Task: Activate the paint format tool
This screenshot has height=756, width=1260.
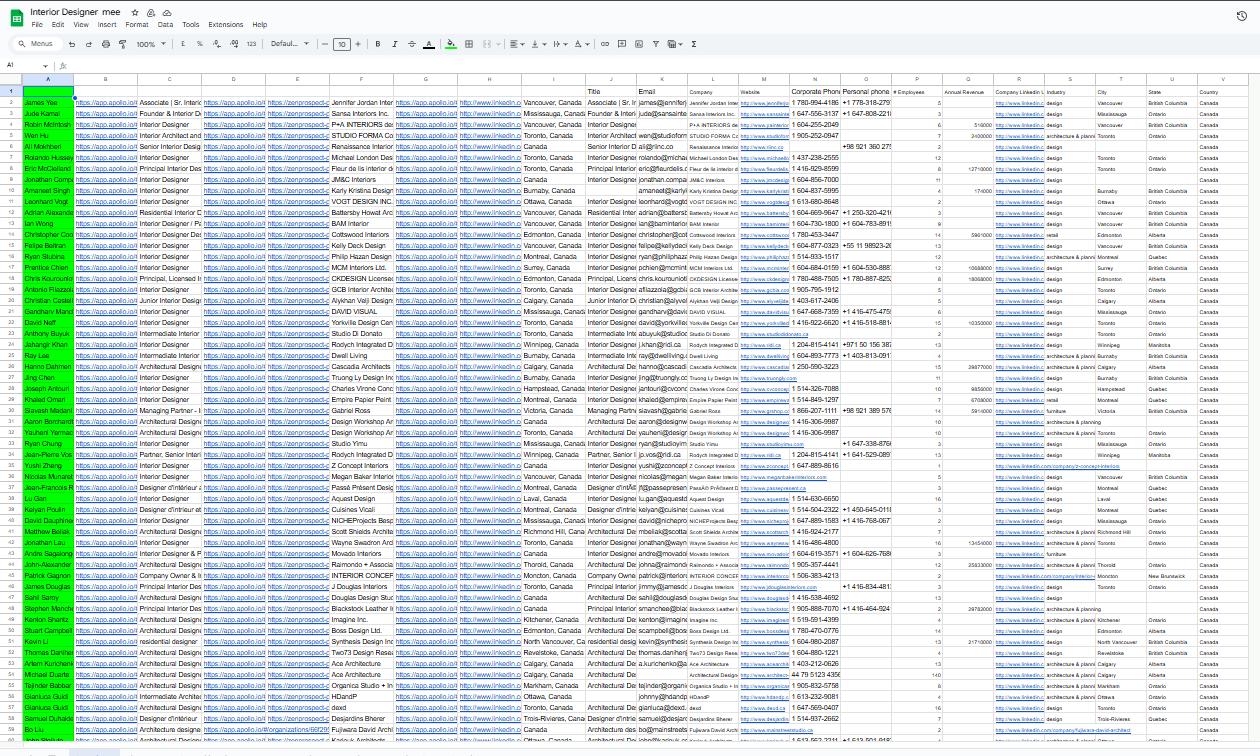Action: pos(122,44)
